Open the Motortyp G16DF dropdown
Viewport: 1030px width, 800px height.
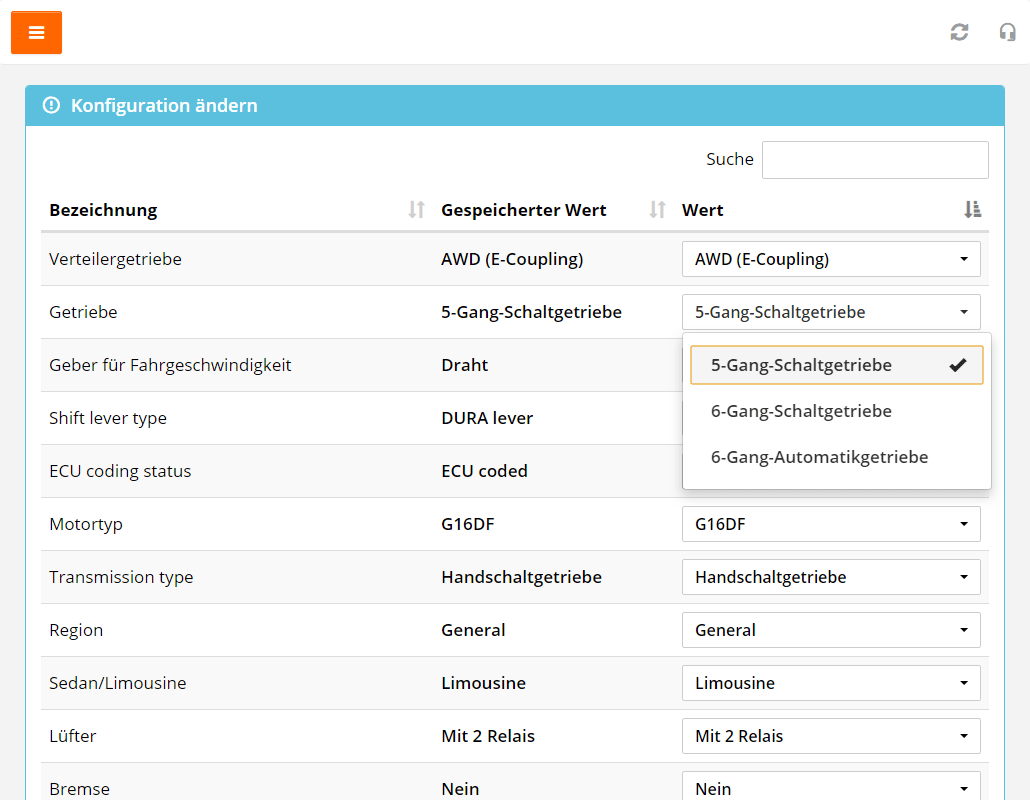pos(831,524)
